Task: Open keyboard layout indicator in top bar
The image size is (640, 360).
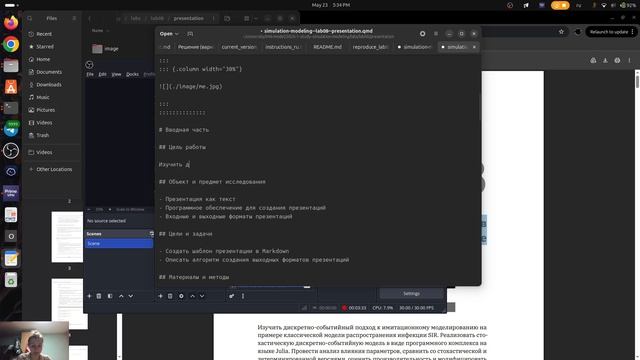Action: (x=578, y=5)
